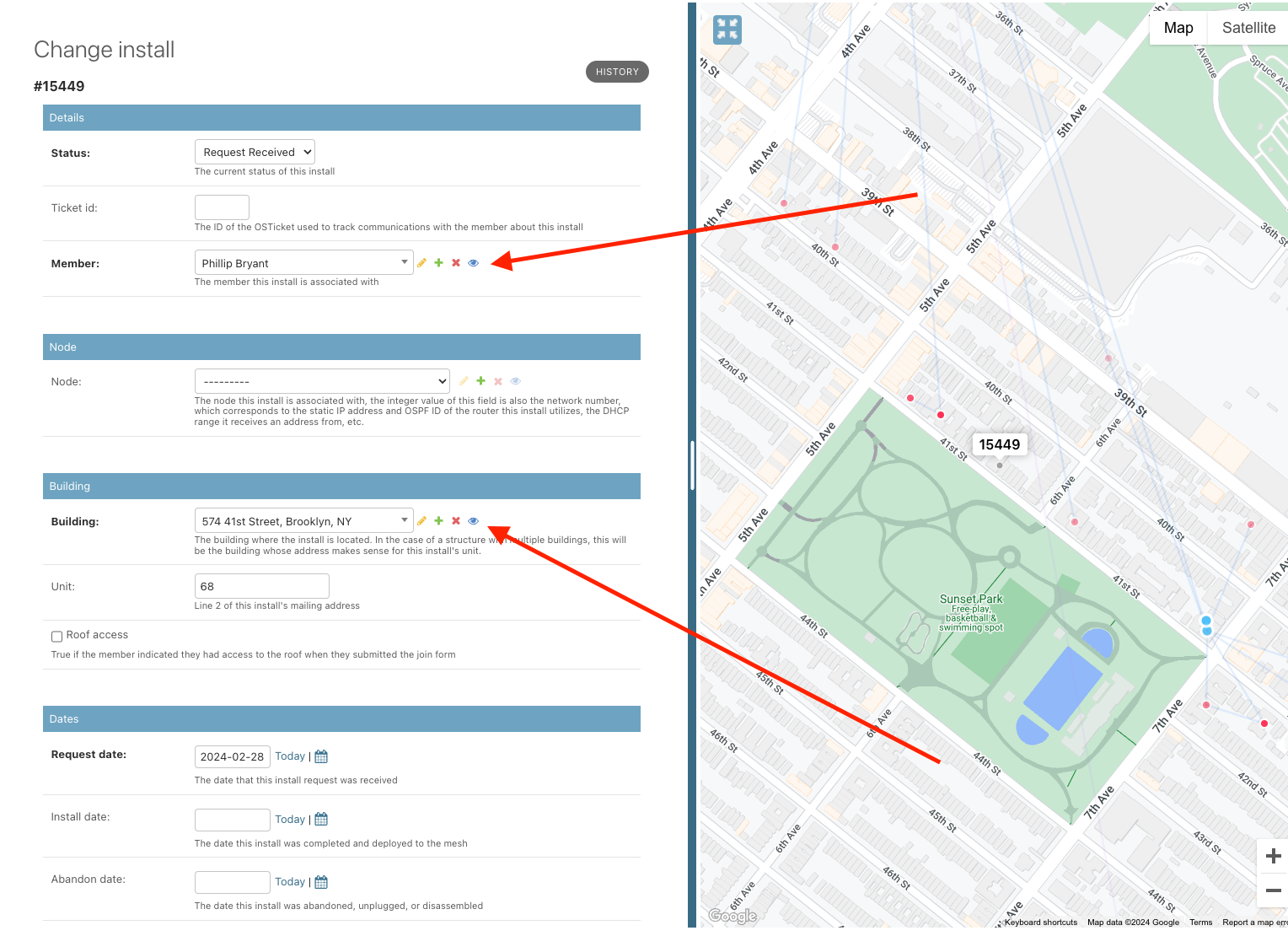Image resolution: width=1288 pixels, height=936 pixels.
Task: Click the edit pencil icon next to Building
Action: (421, 521)
